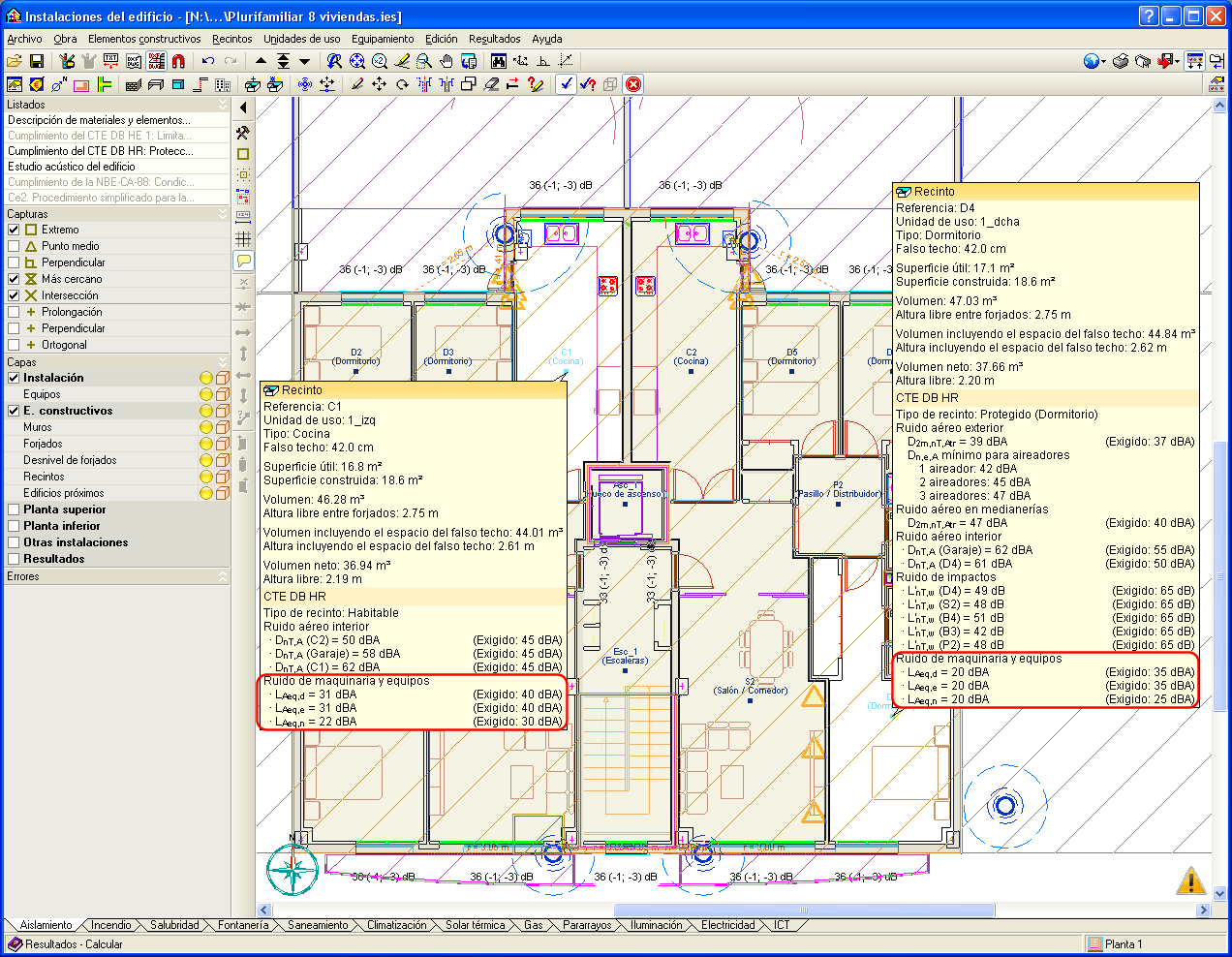1232x957 pixels.
Task: Click the Undo arrow in the toolbar
Action: pos(207,61)
